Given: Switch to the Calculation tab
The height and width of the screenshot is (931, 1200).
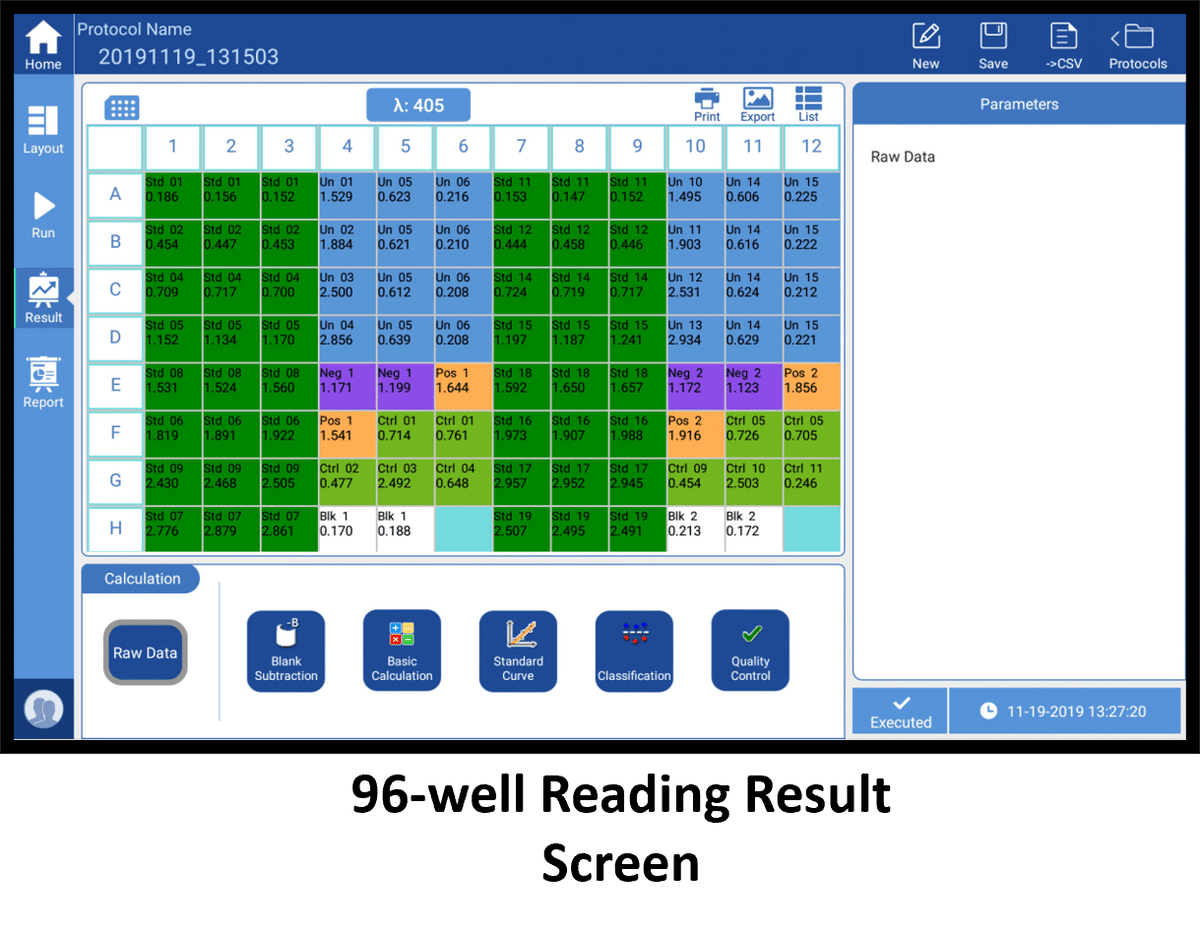Looking at the screenshot, I should click(x=140, y=578).
